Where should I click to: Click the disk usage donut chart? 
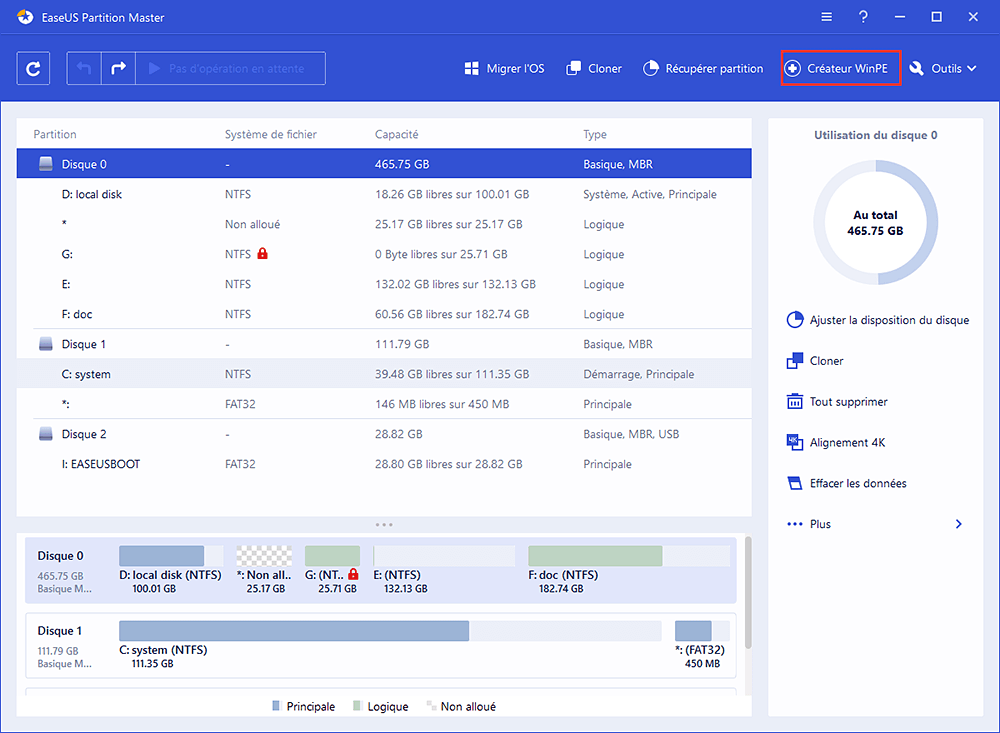click(x=876, y=222)
